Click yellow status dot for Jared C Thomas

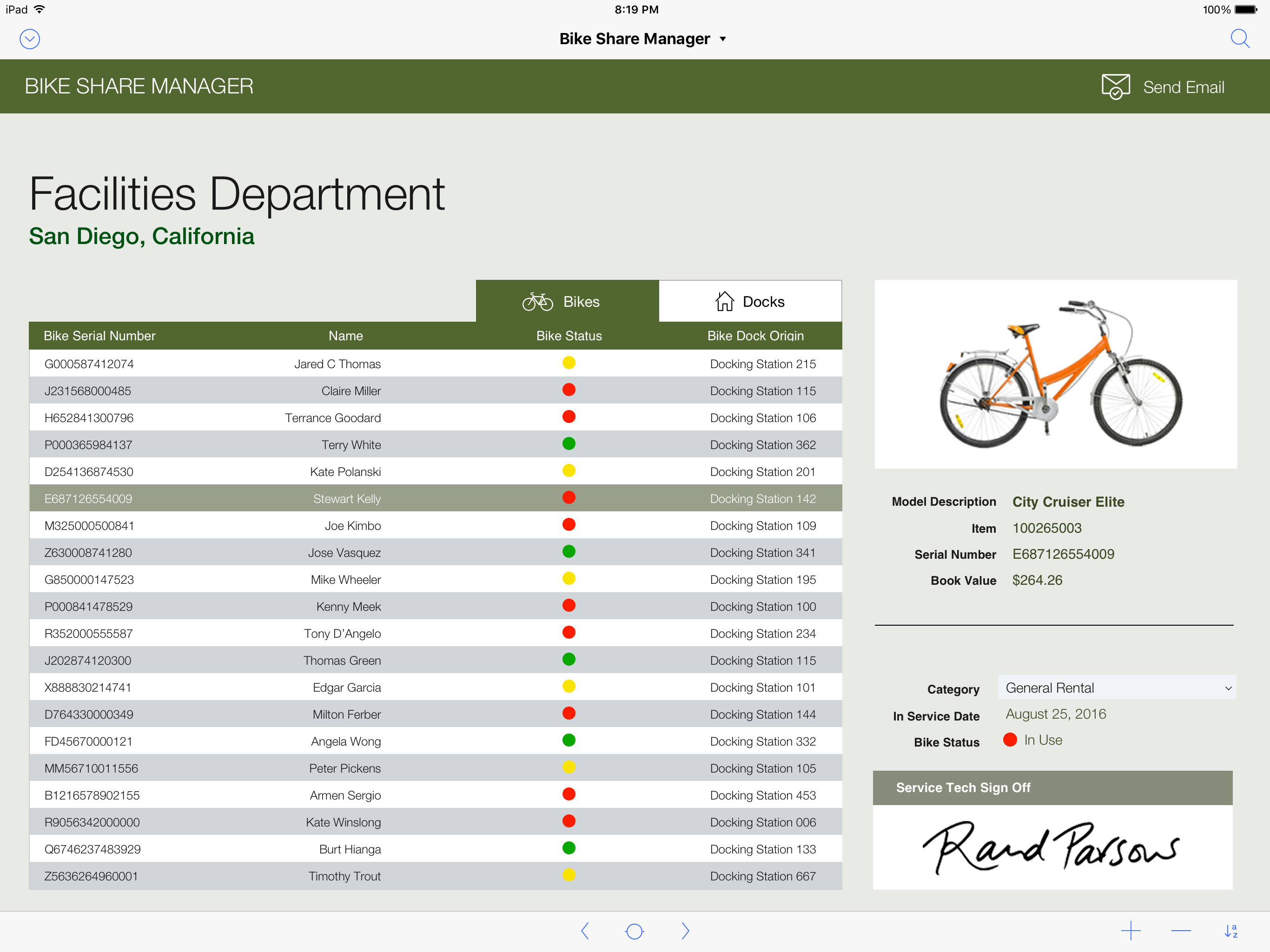pyautogui.click(x=569, y=363)
